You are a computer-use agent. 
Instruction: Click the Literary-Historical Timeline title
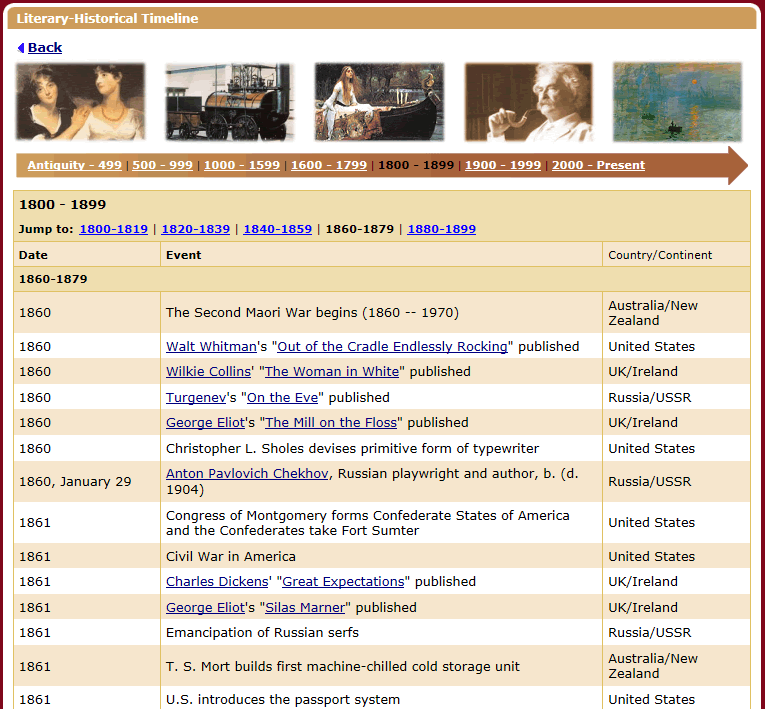[x=107, y=18]
